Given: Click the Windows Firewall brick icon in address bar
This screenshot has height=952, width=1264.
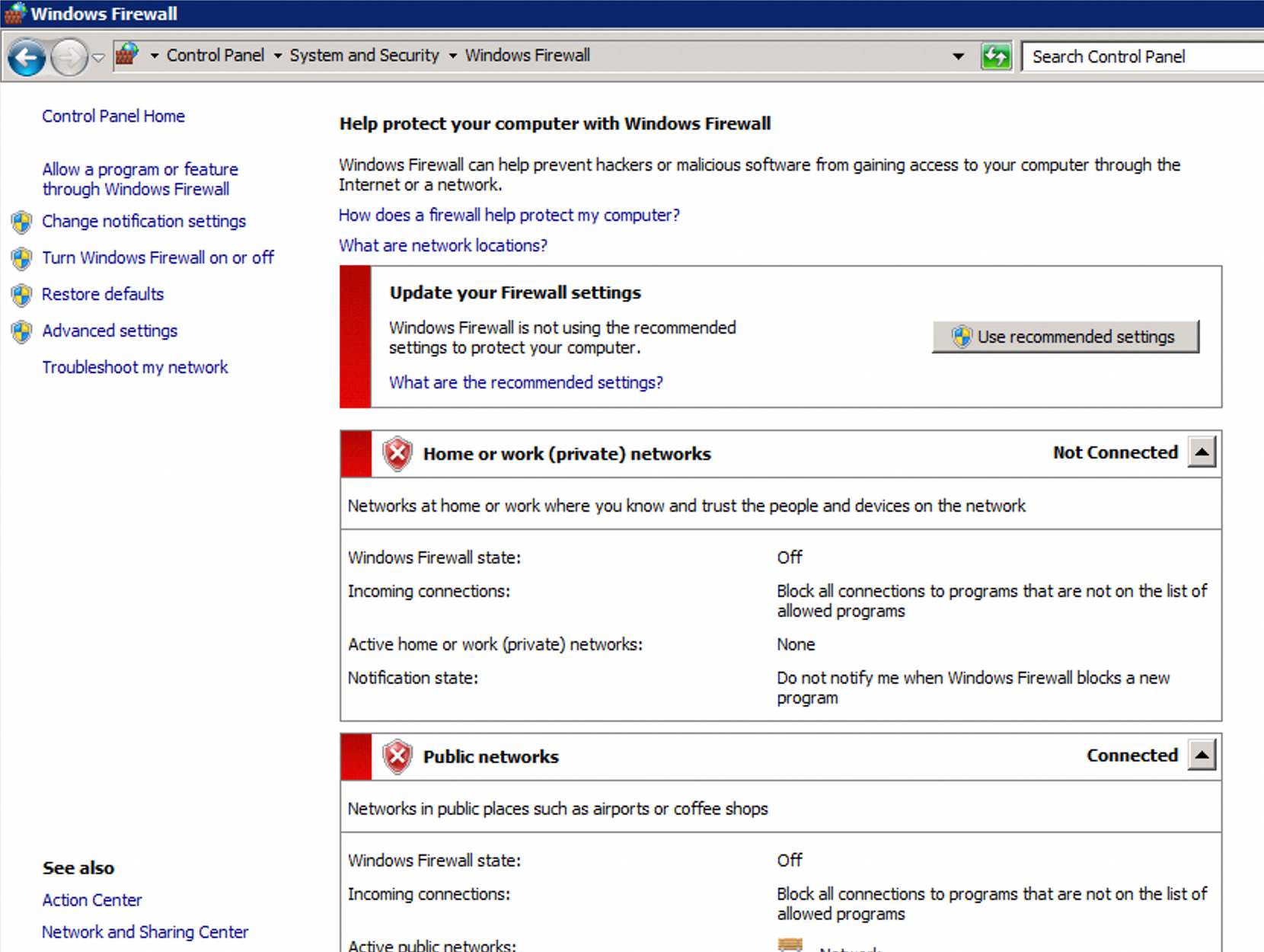Looking at the screenshot, I should [x=126, y=55].
